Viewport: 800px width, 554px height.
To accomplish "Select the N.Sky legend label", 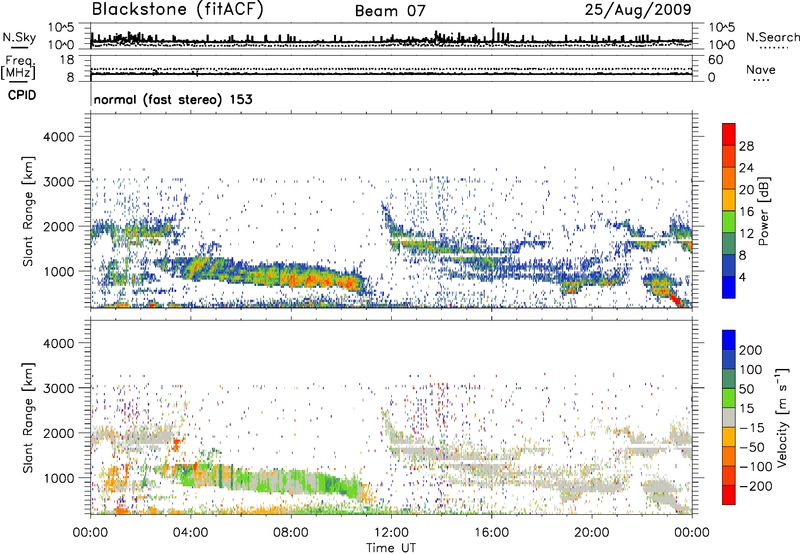I will [19, 37].
